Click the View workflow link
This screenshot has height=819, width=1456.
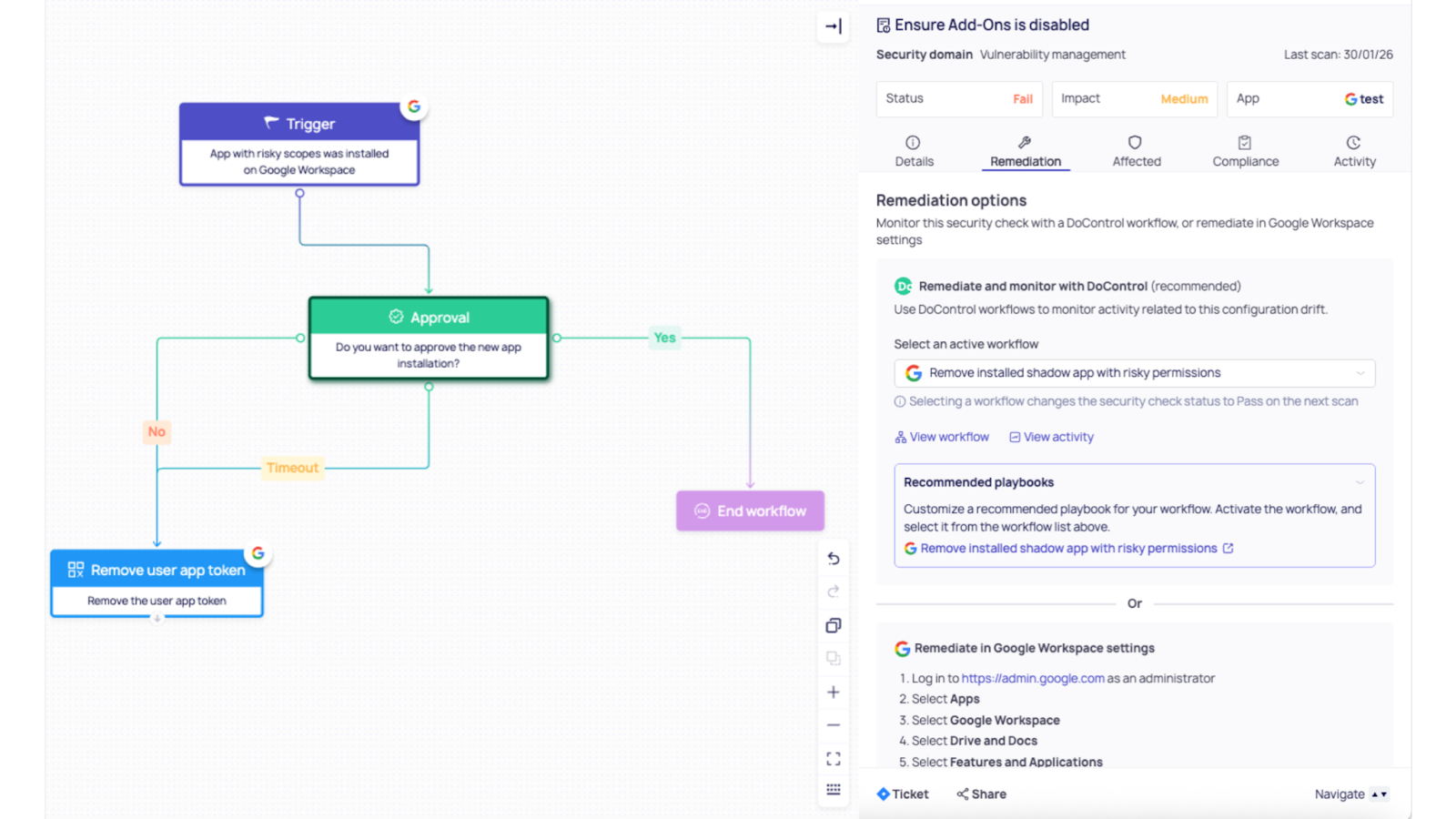(942, 437)
